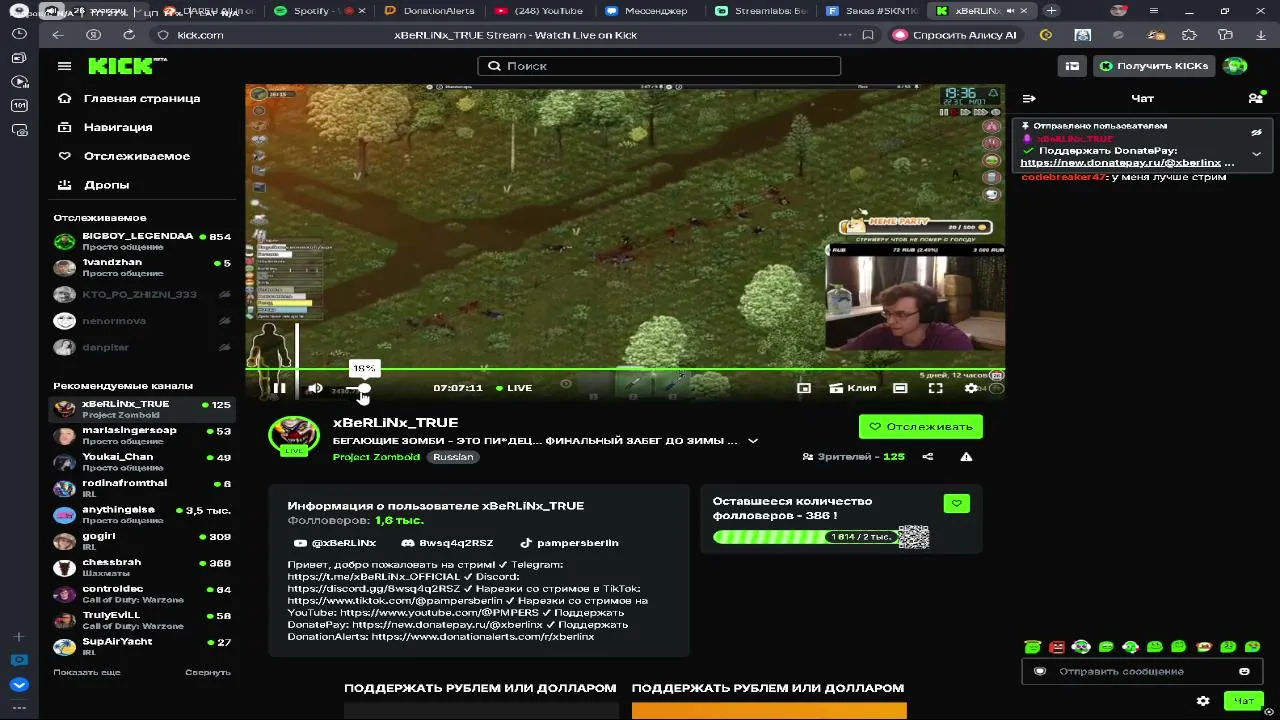Switch to the Streamlabs browser tab
Image resolution: width=1280 pixels, height=720 pixels.
click(762, 11)
